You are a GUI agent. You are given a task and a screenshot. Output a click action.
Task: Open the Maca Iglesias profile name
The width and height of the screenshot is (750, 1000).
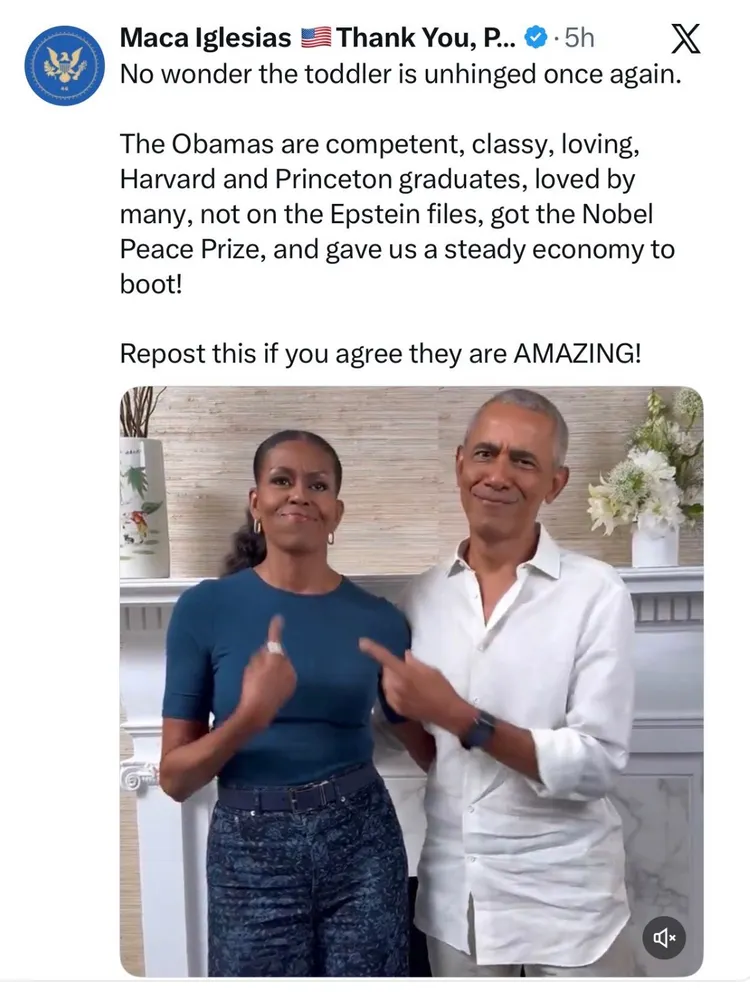pyautogui.click(x=205, y=38)
